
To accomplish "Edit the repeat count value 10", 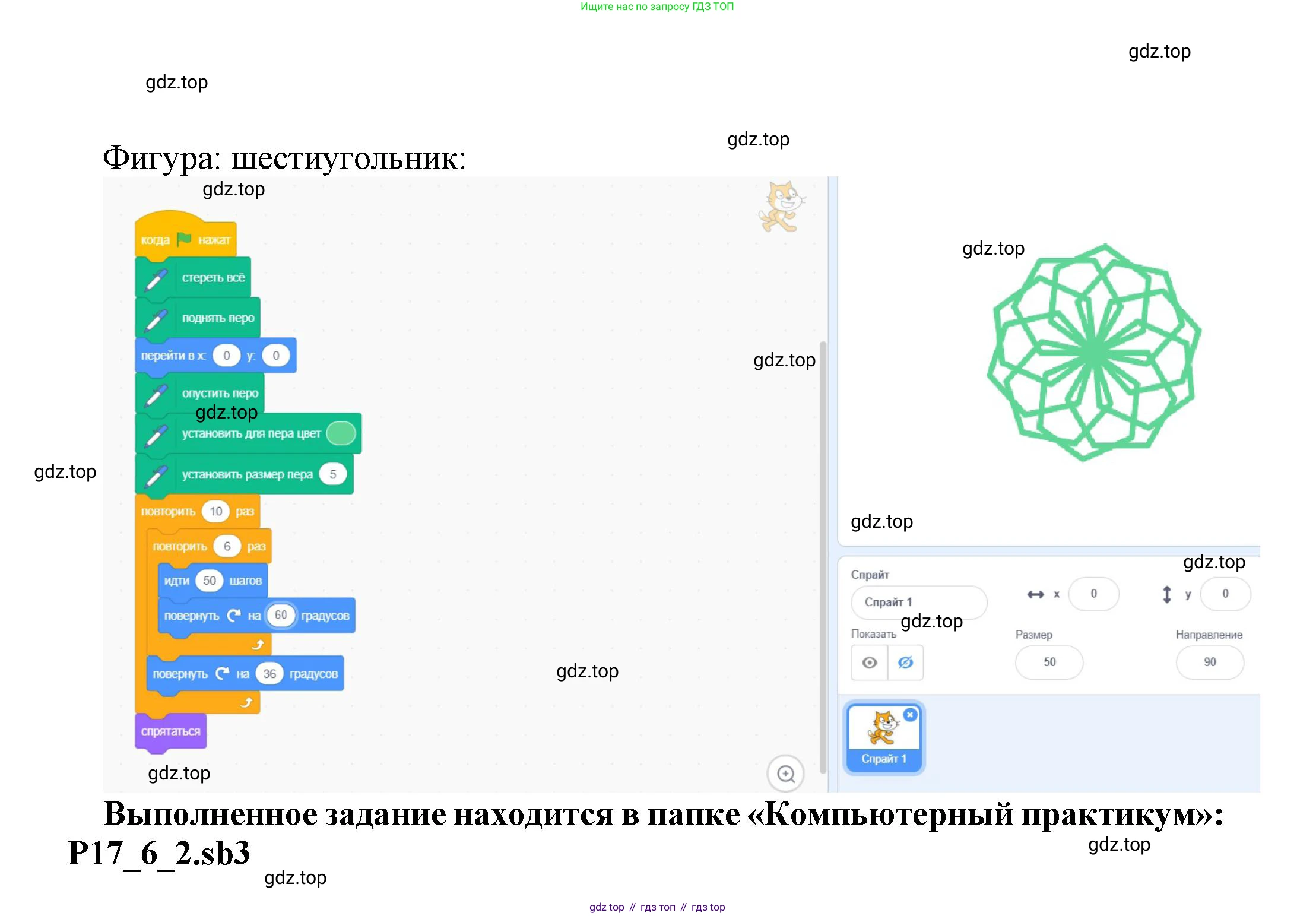I will coord(216,511).
